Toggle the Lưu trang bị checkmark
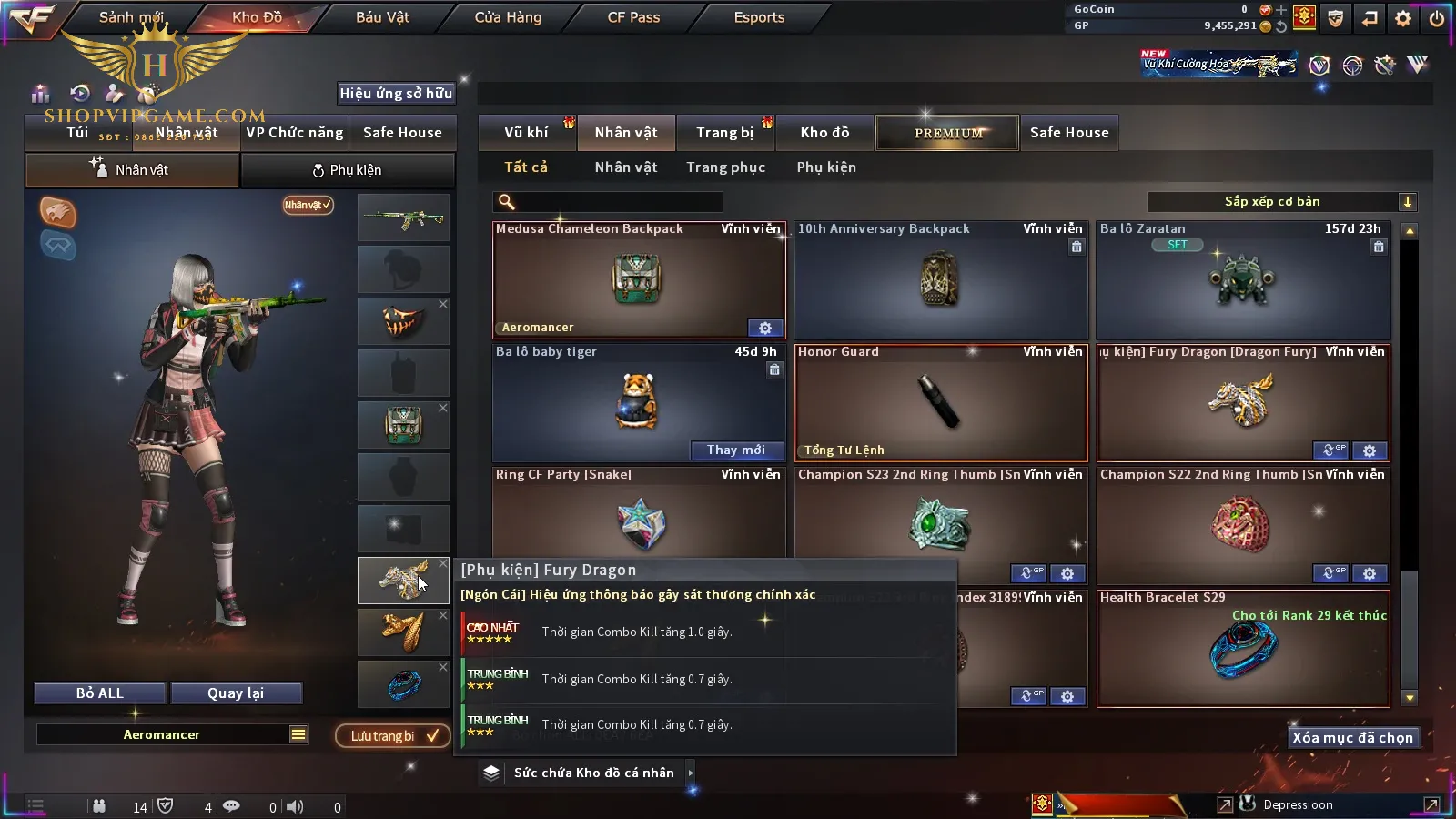Image resolution: width=1456 pixels, height=819 pixels. point(432,735)
